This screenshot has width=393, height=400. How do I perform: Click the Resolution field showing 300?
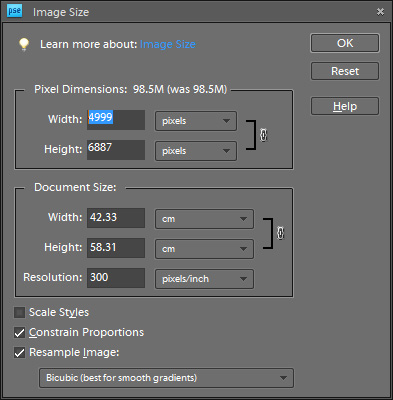[116, 278]
